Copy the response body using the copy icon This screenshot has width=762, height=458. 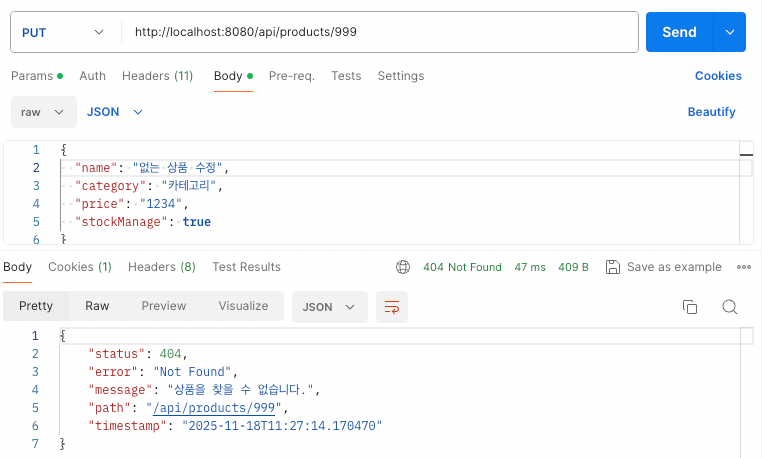click(689, 307)
